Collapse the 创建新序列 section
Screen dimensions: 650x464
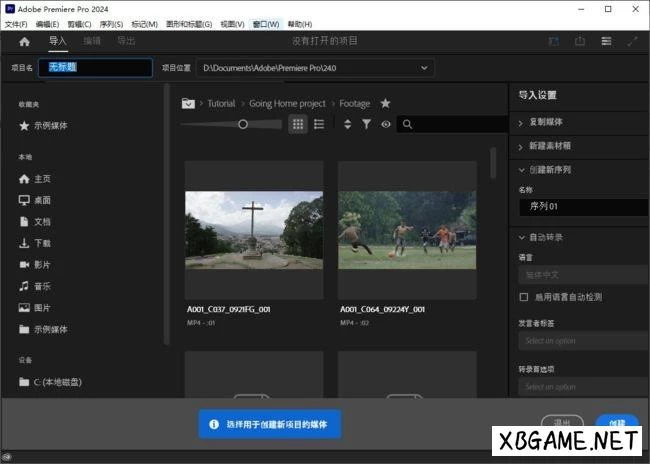pyautogui.click(x=521, y=170)
